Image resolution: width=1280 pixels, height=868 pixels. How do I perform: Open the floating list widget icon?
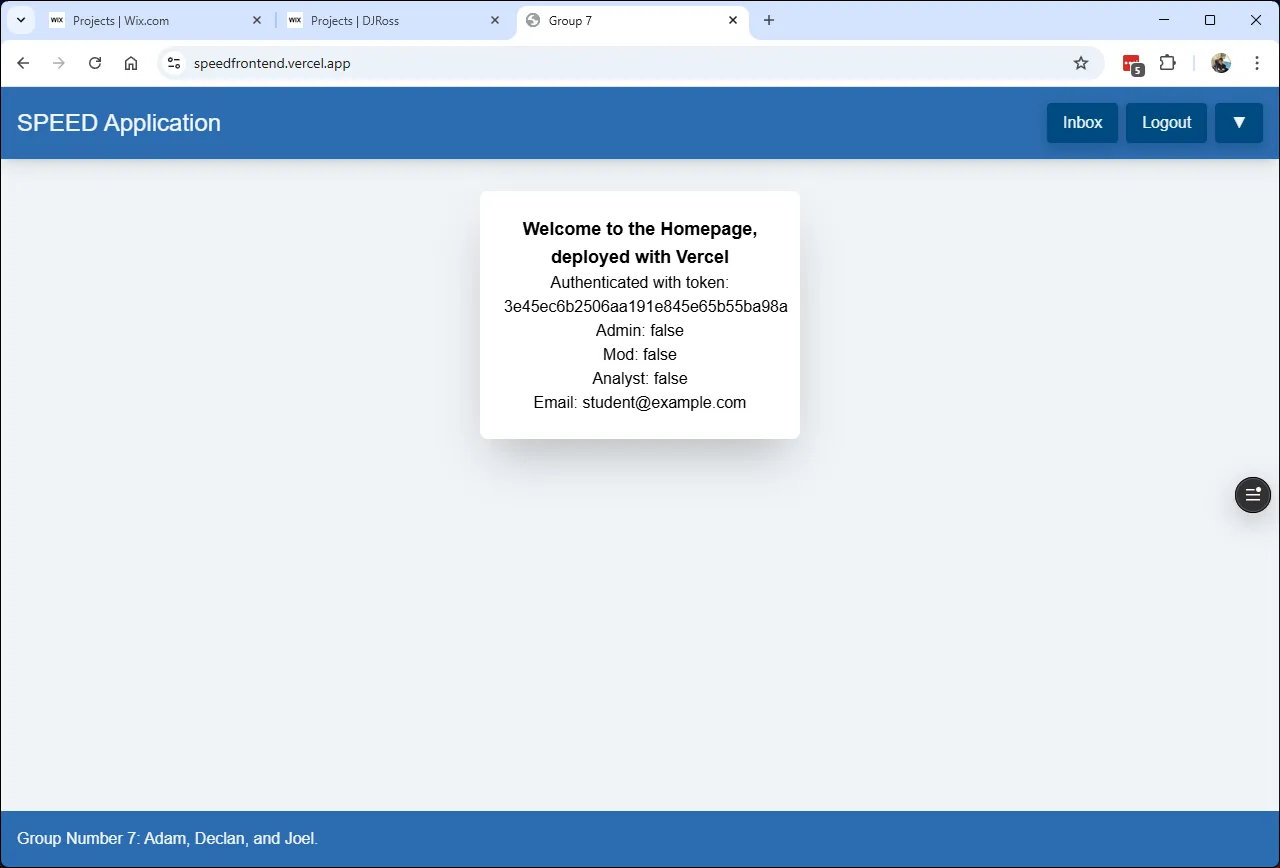(x=1253, y=495)
